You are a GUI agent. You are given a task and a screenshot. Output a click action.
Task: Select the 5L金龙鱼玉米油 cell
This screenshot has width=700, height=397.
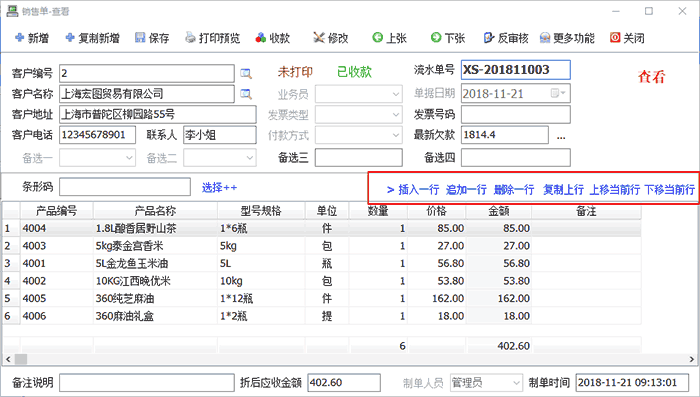pos(155,263)
